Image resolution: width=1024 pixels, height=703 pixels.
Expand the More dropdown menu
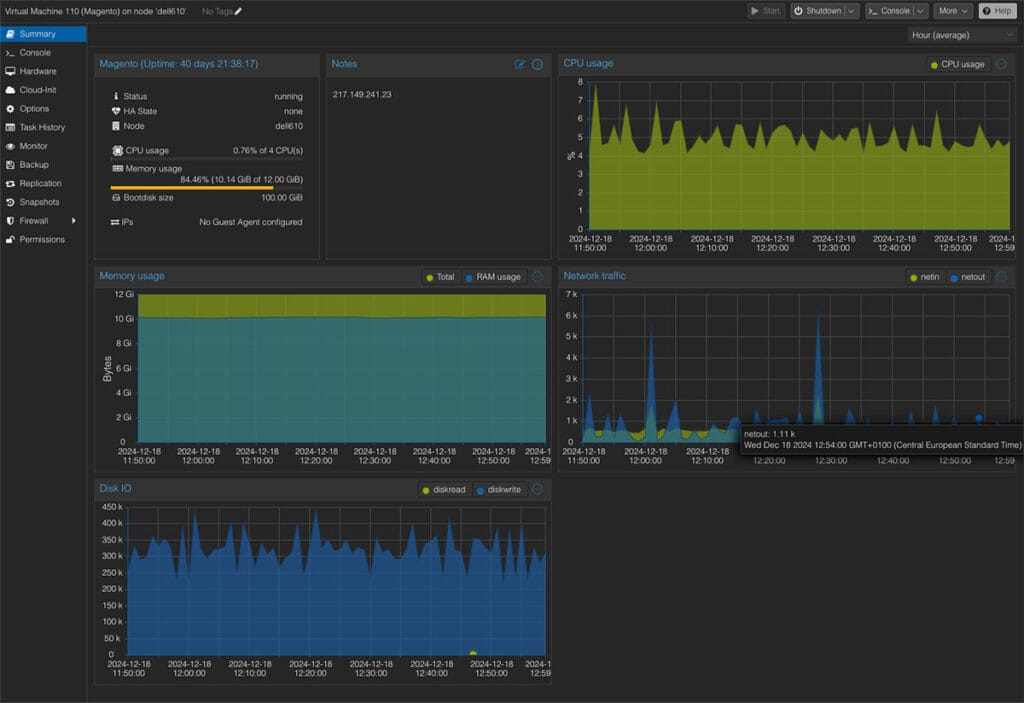(952, 11)
